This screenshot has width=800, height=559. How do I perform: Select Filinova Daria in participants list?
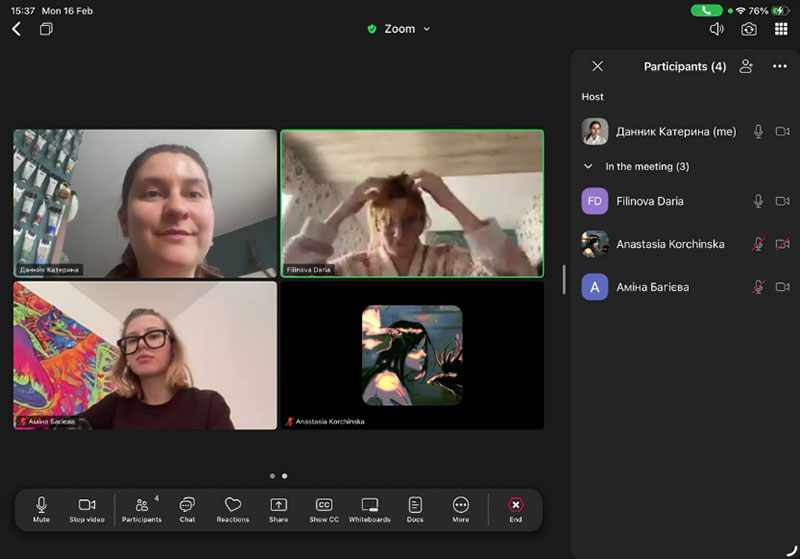[650, 201]
